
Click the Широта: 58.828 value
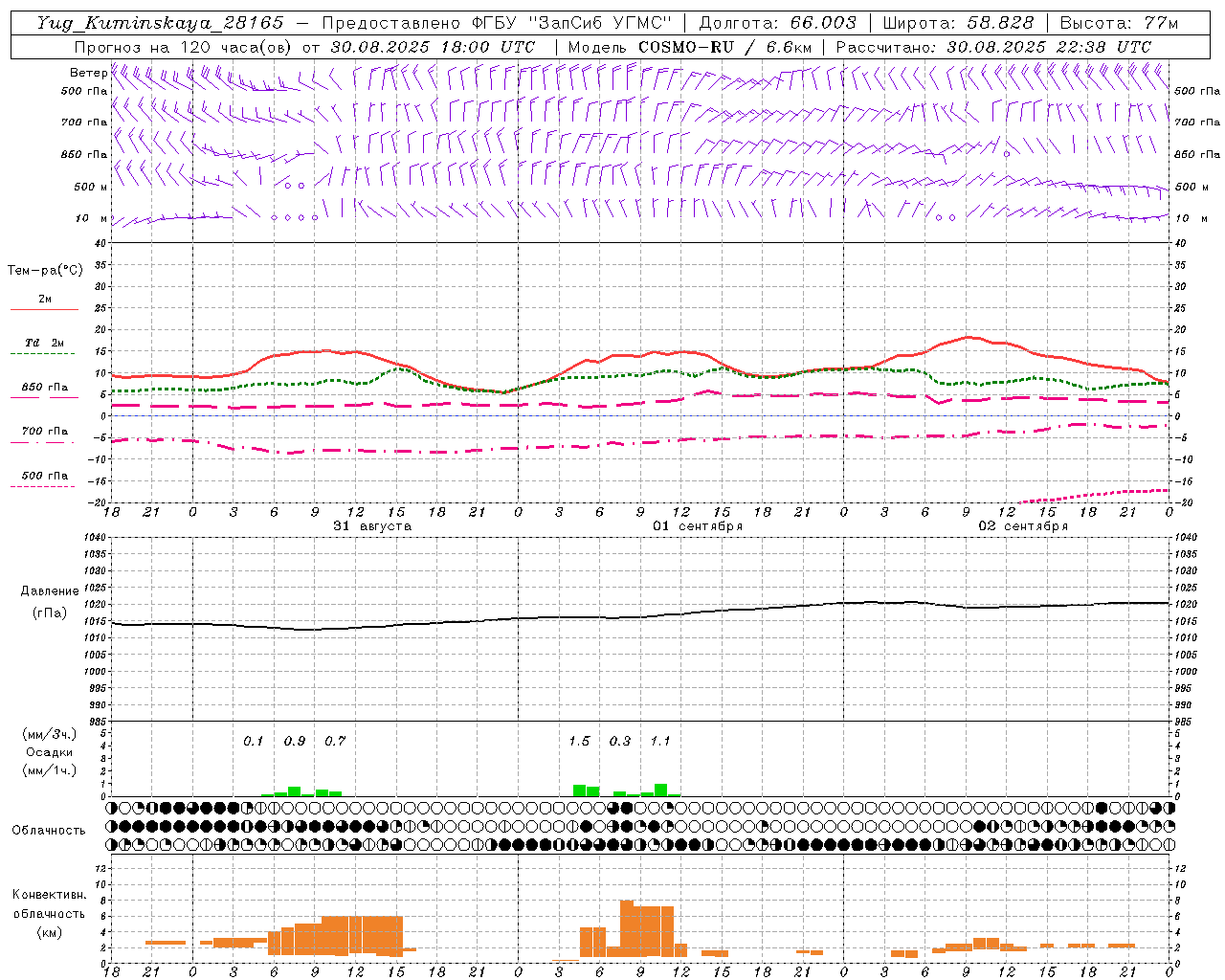click(x=958, y=23)
